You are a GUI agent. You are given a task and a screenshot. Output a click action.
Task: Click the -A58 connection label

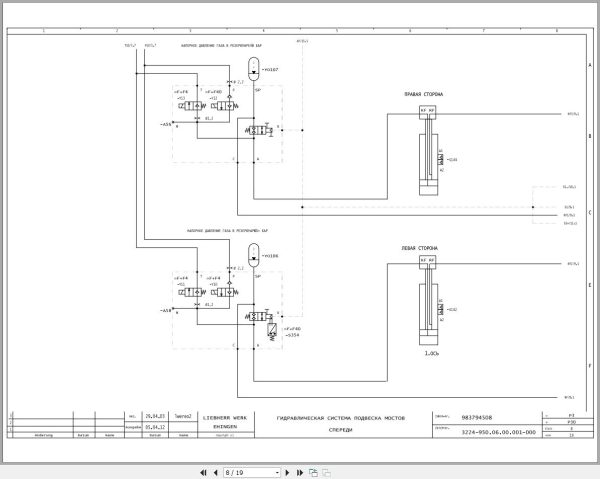point(166,311)
